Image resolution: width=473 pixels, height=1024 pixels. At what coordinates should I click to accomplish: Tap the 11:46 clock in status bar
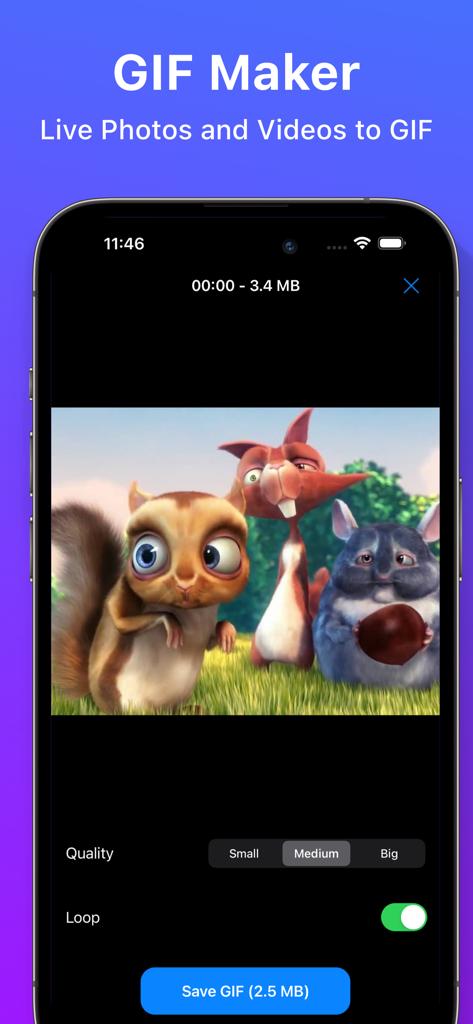click(124, 244)
